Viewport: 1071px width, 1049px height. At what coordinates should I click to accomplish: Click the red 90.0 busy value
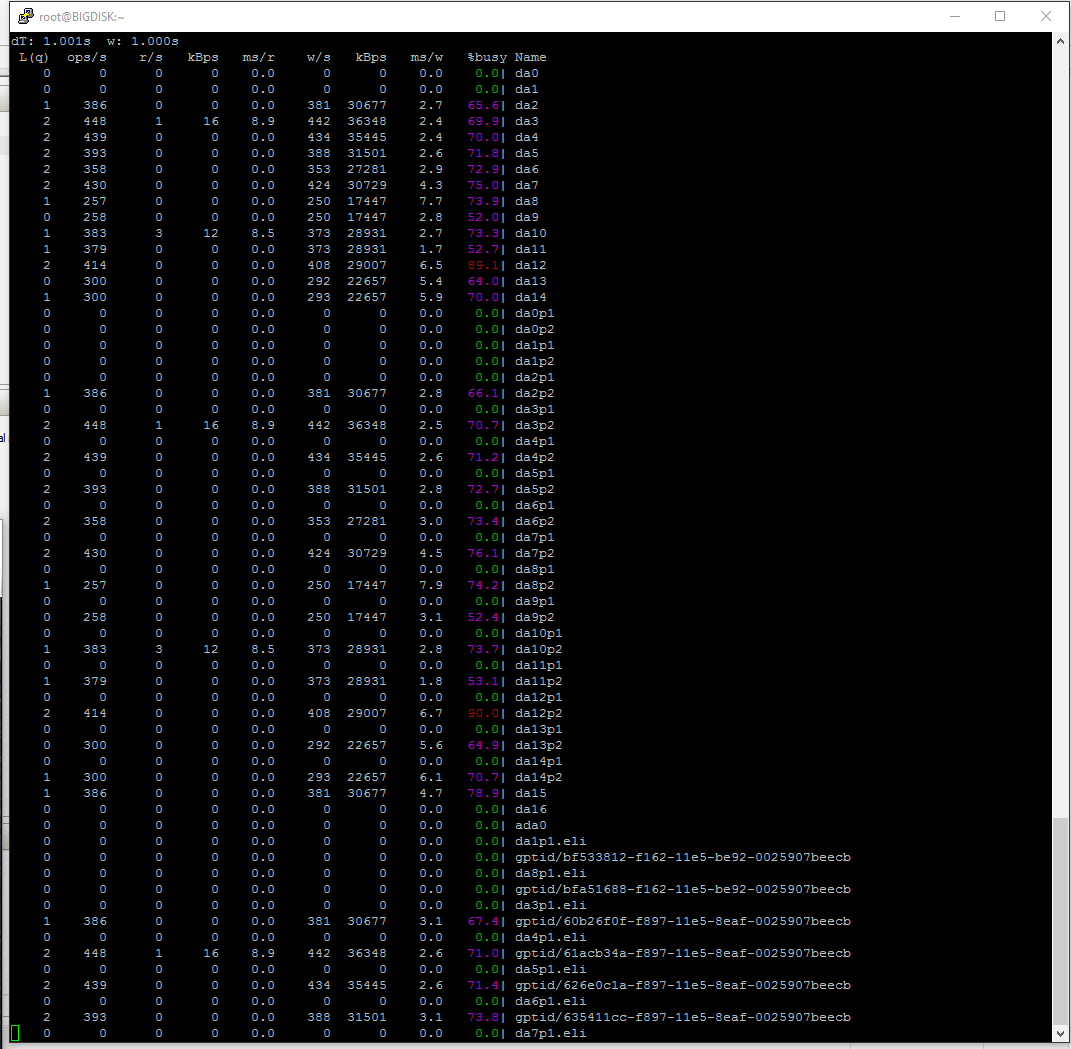483,713
